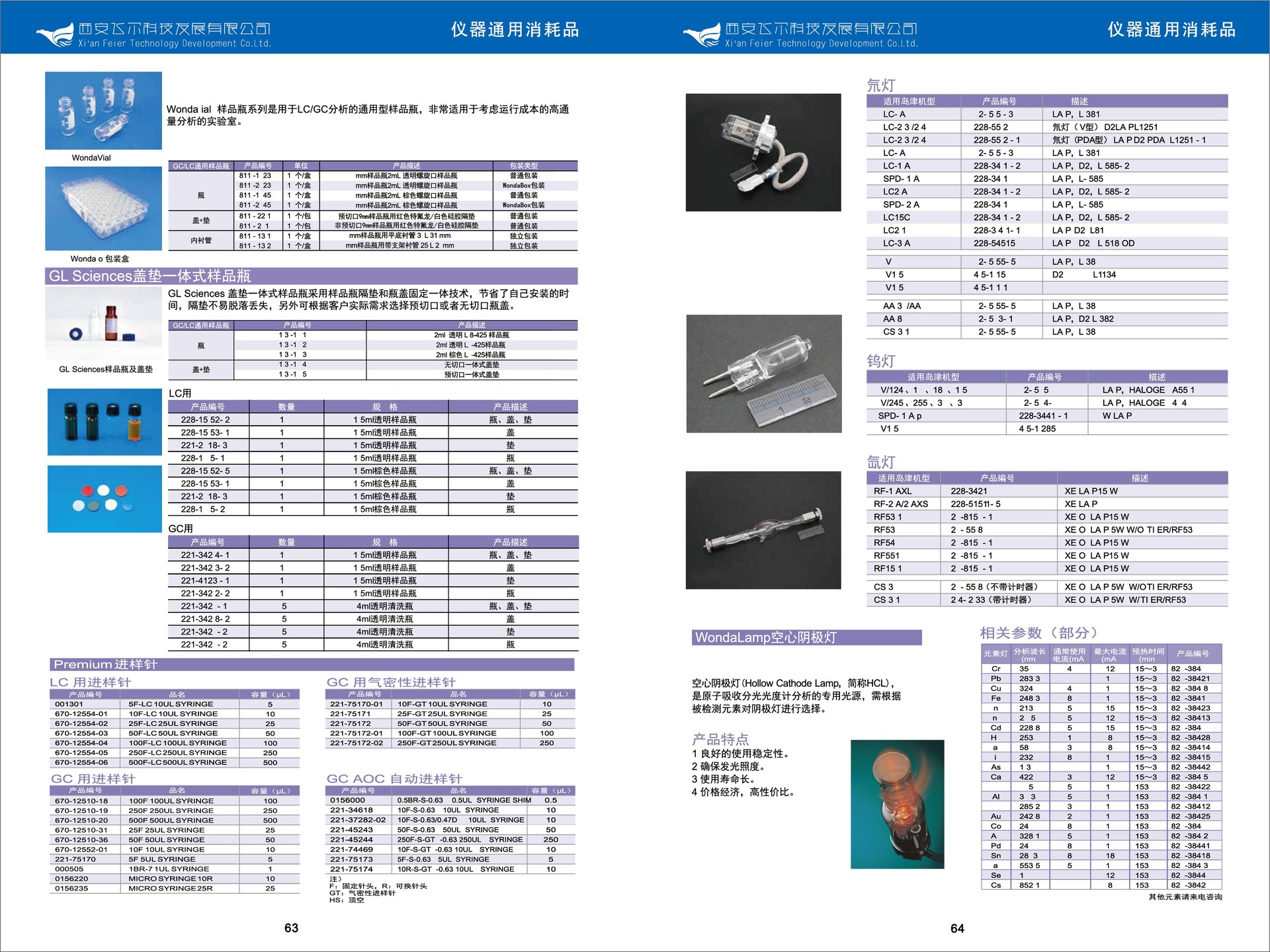Click the Wonda box packaging tray photo
Viewport: 1270px width, 952px height.
click(x=103, y=208)
